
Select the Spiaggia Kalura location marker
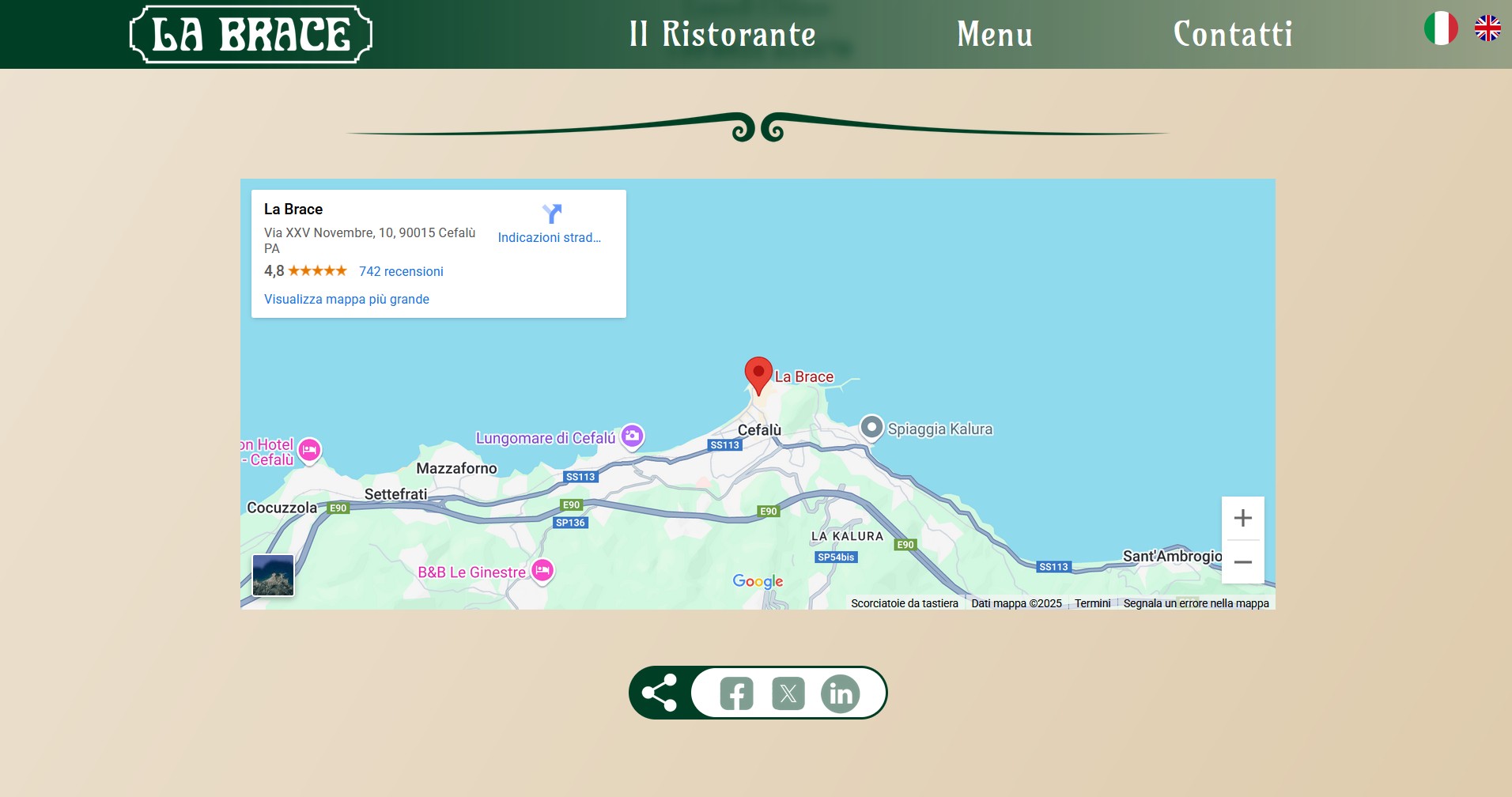pyautogui.click(x=871, y=427)
